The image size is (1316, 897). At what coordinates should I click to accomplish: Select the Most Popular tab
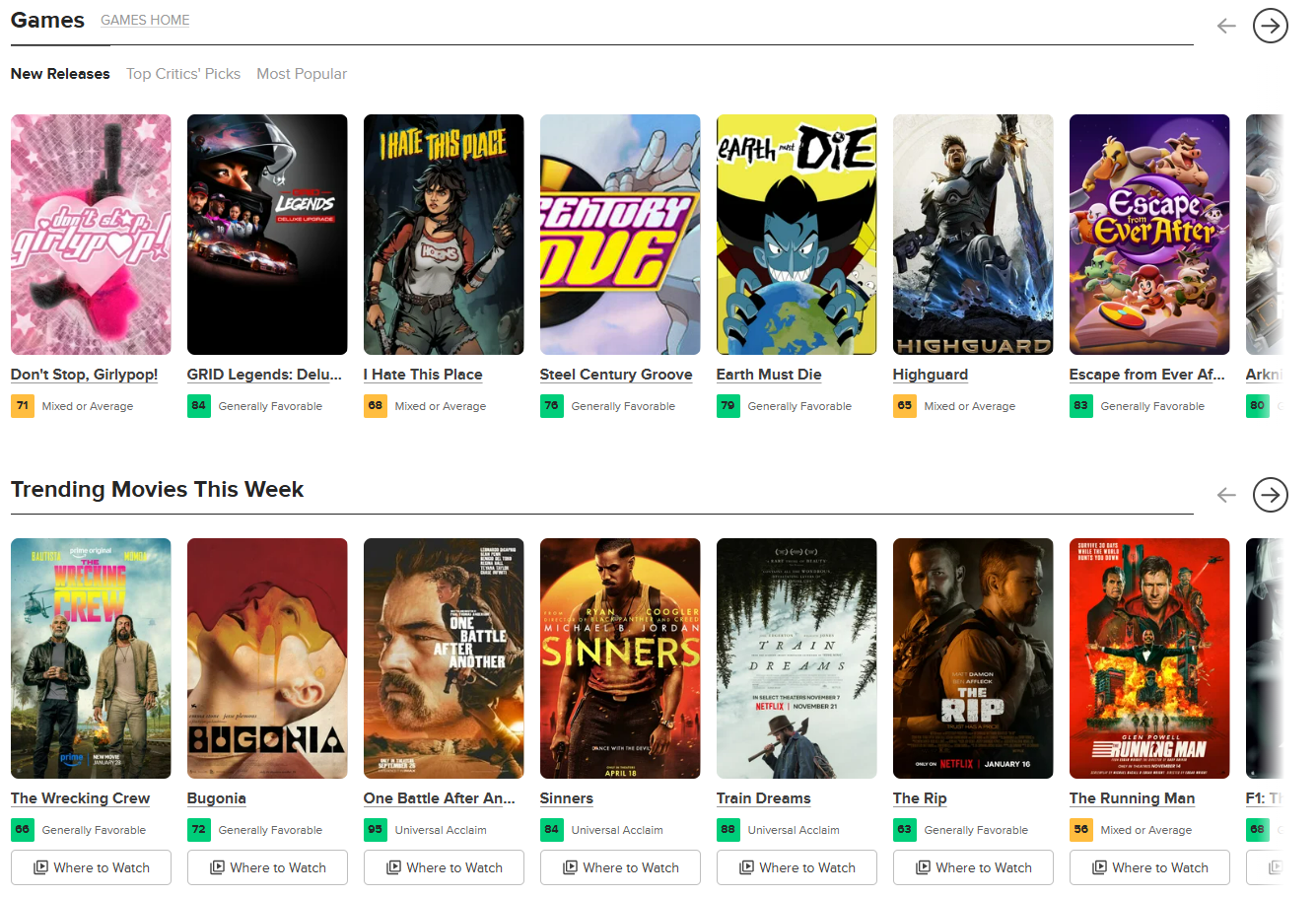pos(302,74)
